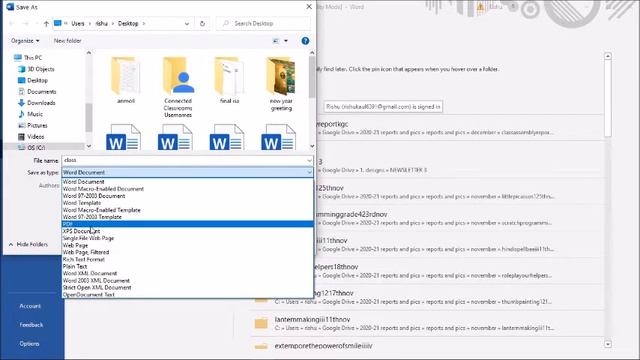Open 3D Objects in navigation pane

tap(40, 69)
